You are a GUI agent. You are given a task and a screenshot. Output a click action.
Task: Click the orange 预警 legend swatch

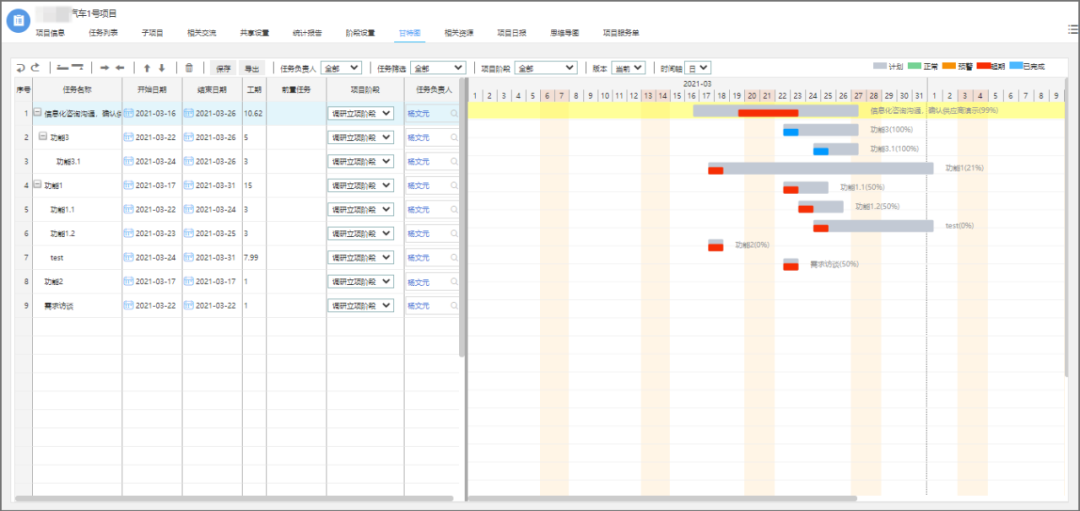pyautogui.click(x=949, y=66)
